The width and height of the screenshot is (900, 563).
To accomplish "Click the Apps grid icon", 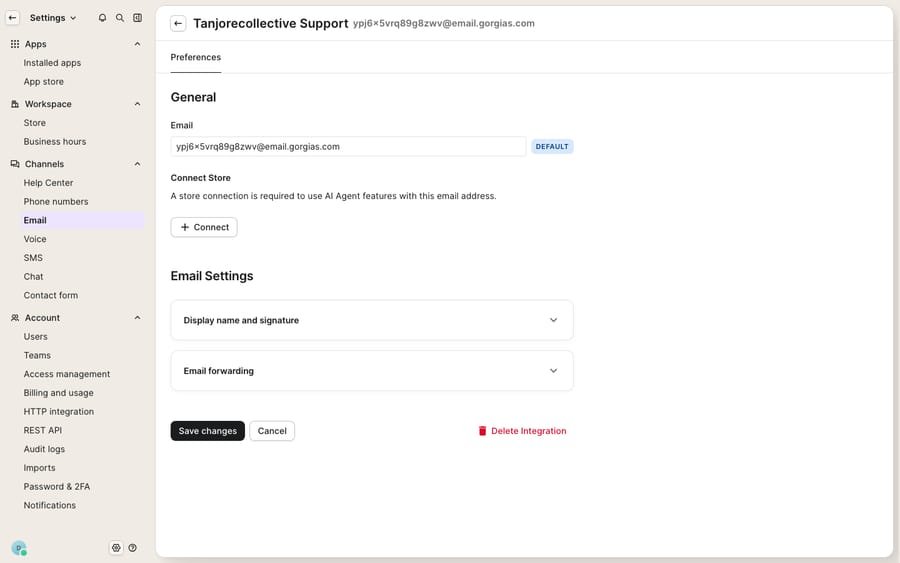I will click(x=15, y=44).
